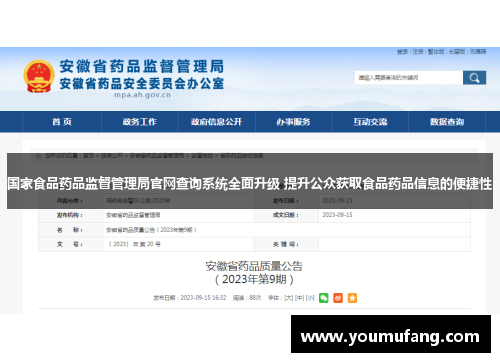Click the orange star QZone share icon
500x362 pixels.
(x=352, y=298)
